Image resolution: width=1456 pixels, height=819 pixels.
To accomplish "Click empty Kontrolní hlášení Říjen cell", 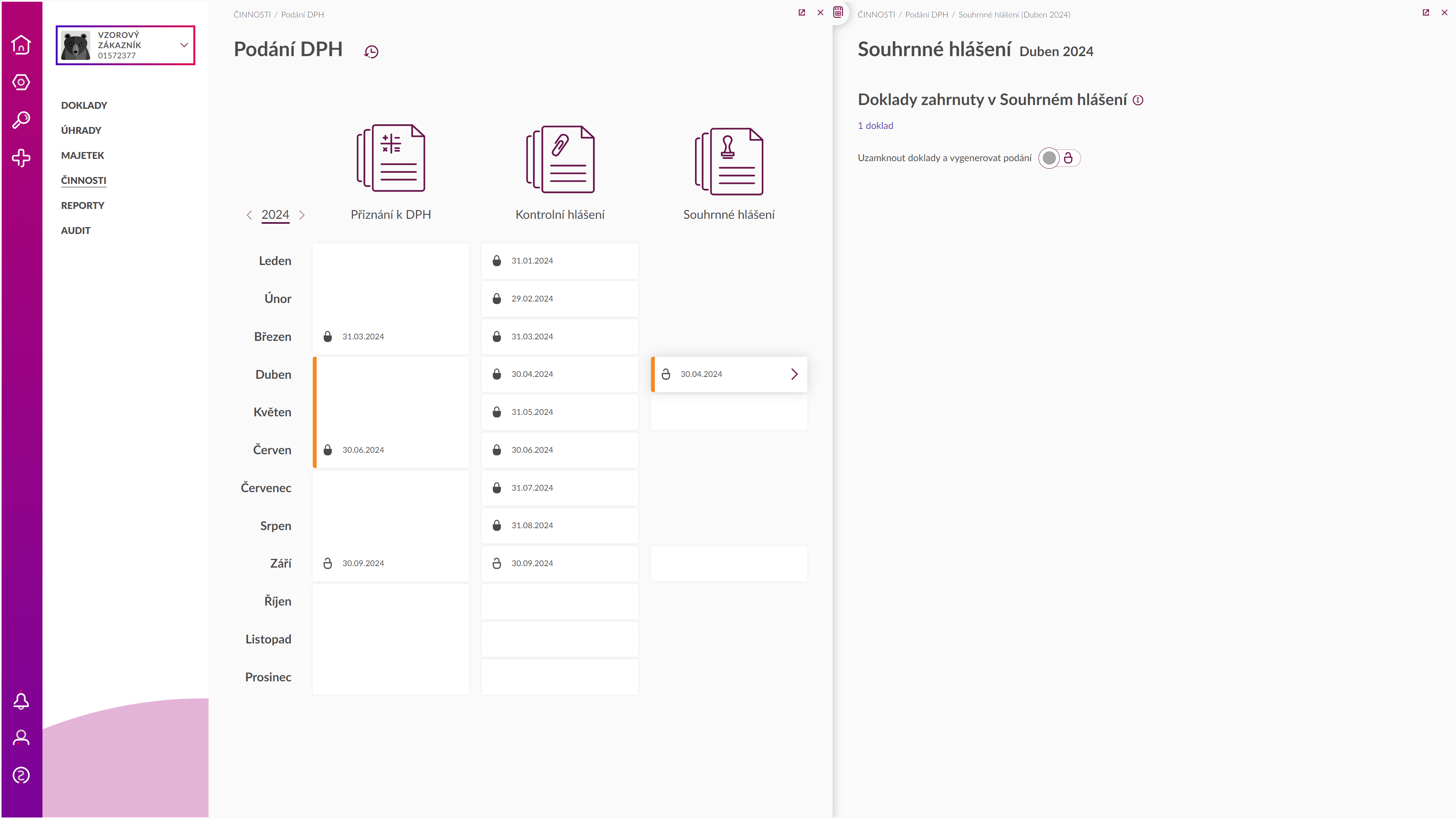I will click(x=560, y=601).
